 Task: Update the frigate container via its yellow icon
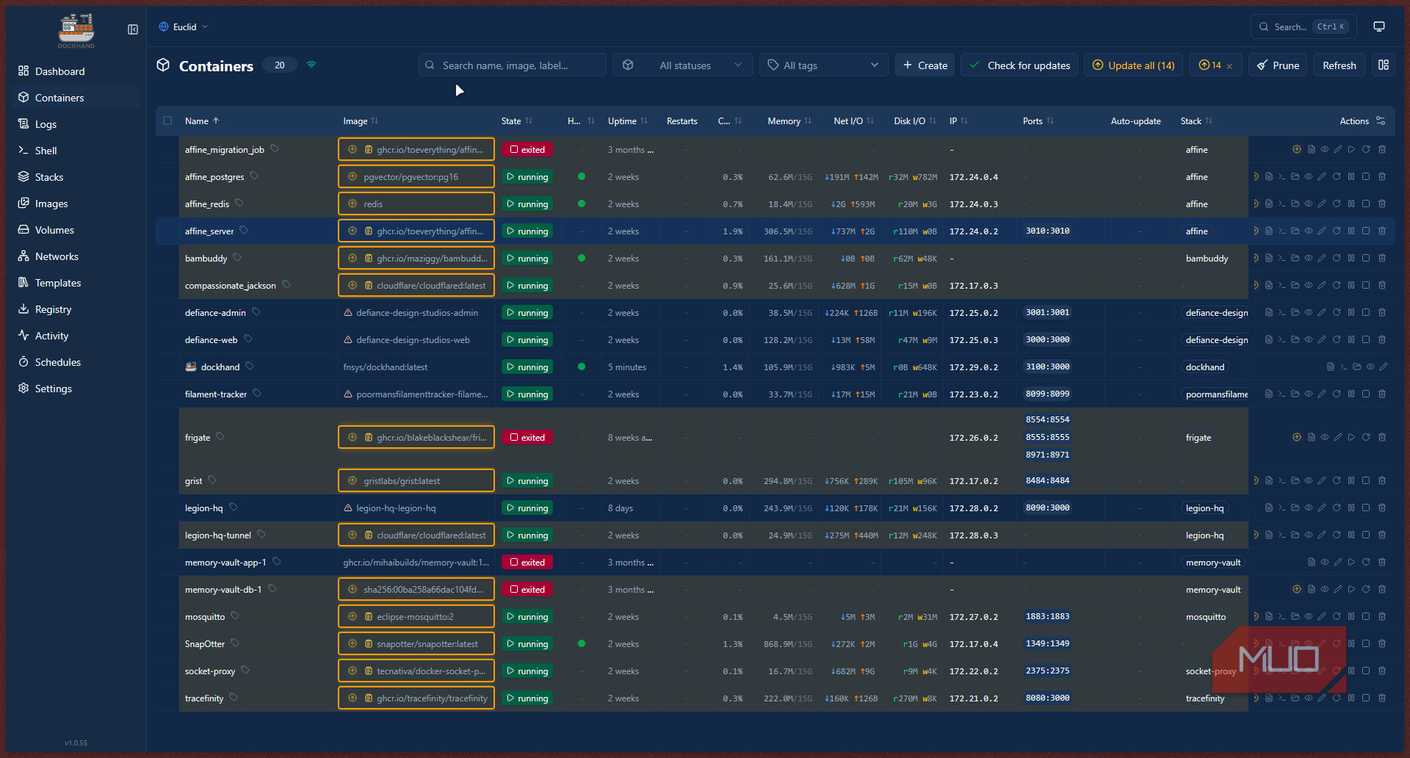click(1297, 437)
